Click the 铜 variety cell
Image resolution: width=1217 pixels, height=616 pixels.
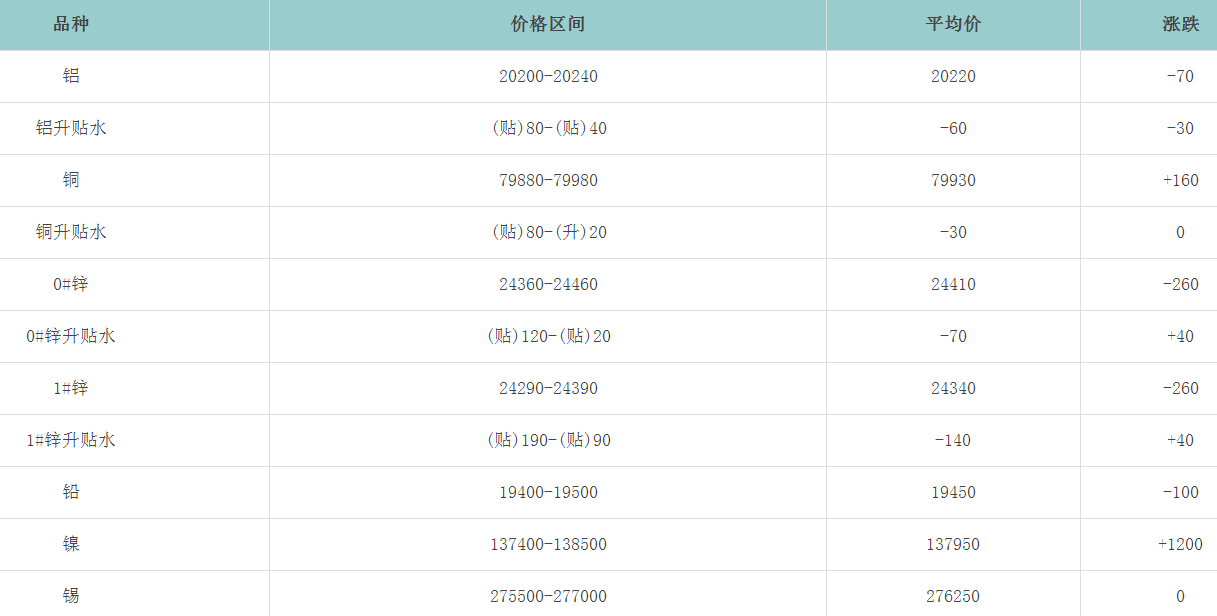[x=71, y=180]
